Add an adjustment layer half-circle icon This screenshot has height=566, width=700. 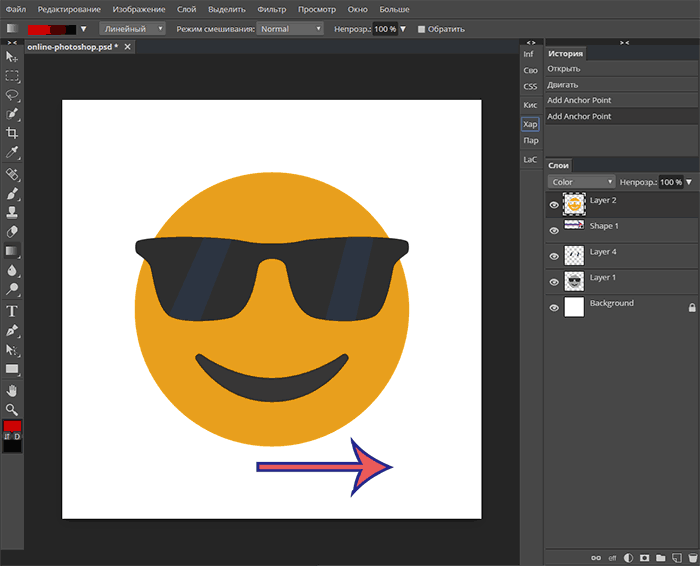[x=628, y=558]
